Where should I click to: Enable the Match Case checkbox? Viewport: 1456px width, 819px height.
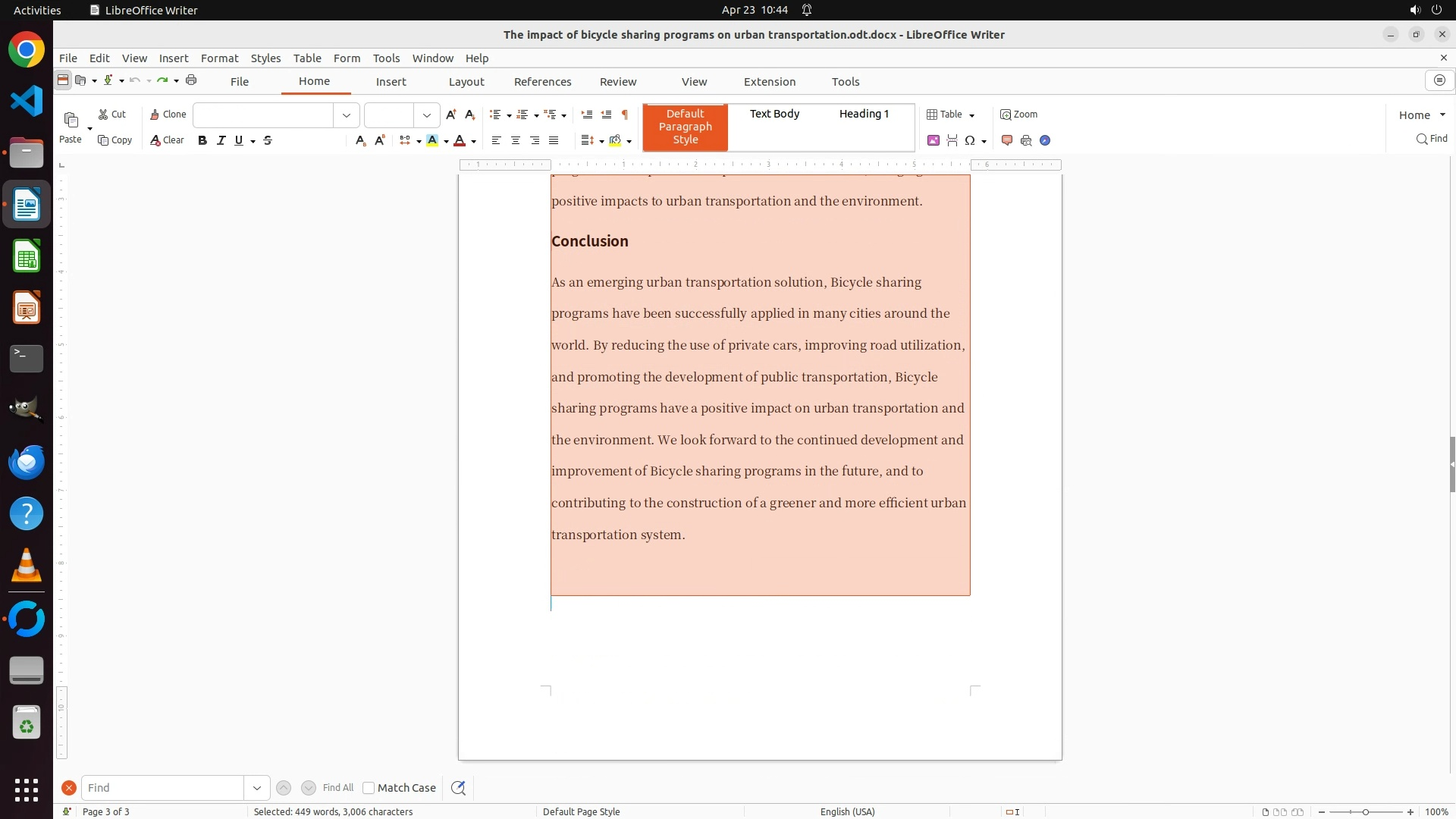[369, 788]
